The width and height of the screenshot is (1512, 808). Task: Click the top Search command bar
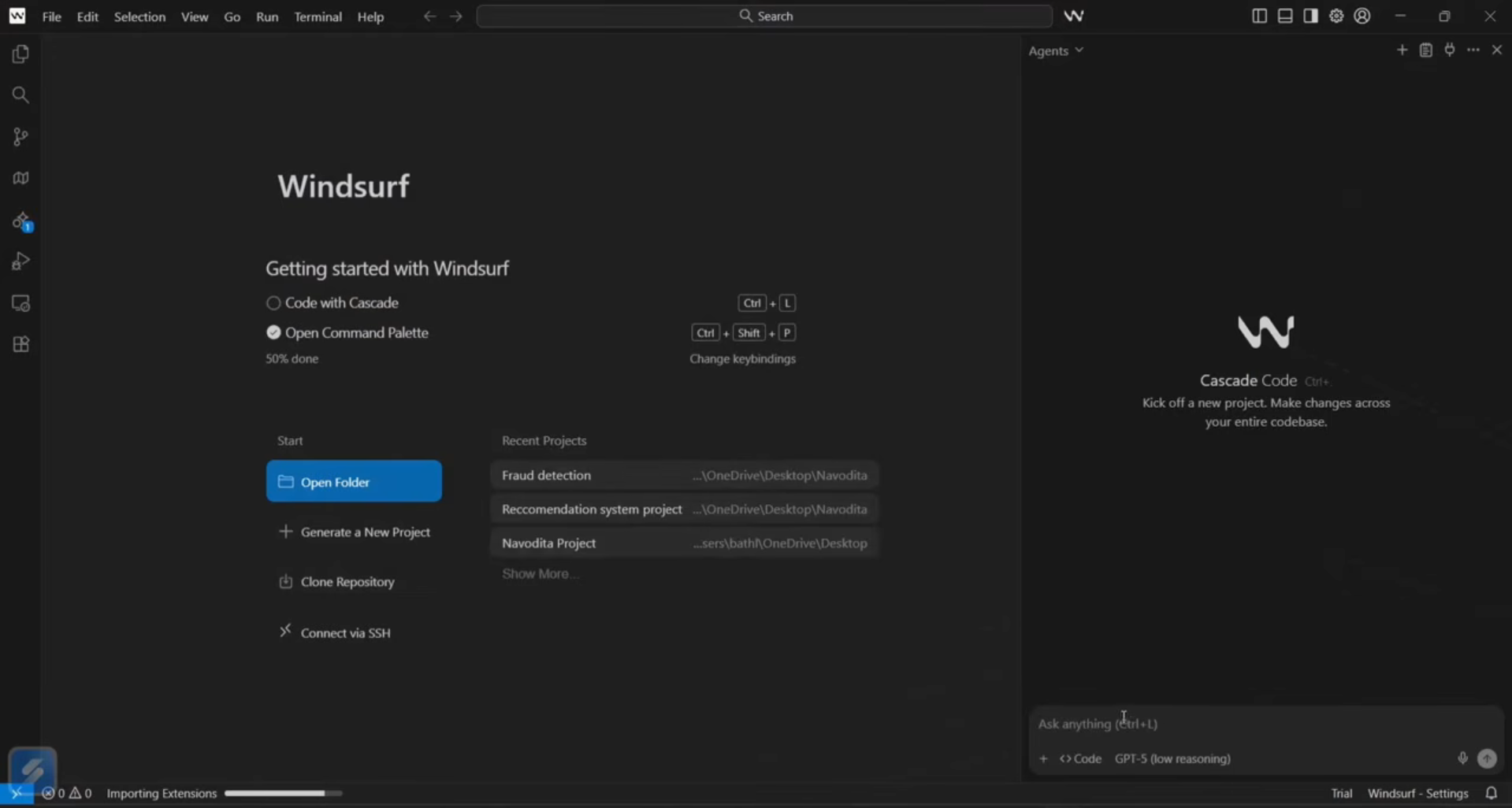coord(764,16)
